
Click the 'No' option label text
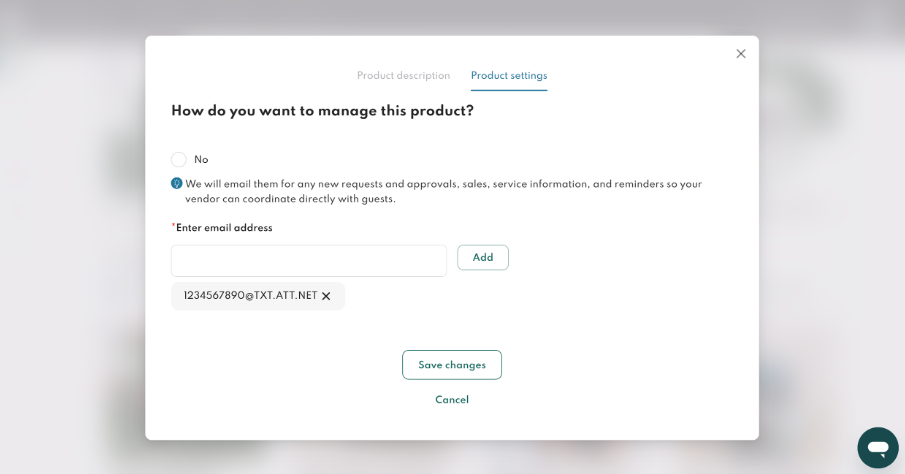201,159
